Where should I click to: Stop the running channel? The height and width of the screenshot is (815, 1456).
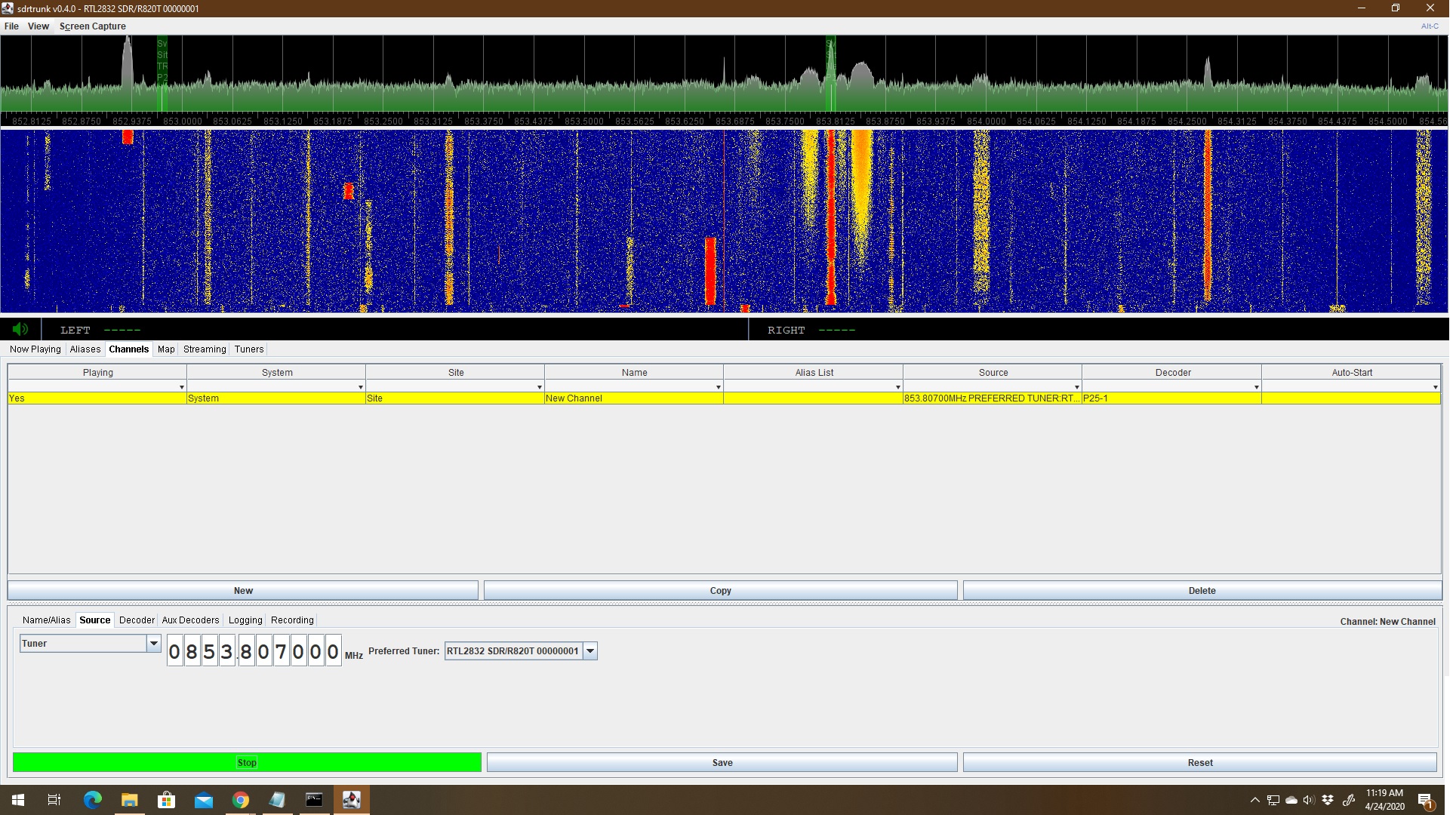pyautogui.click(x=247, y=762)
